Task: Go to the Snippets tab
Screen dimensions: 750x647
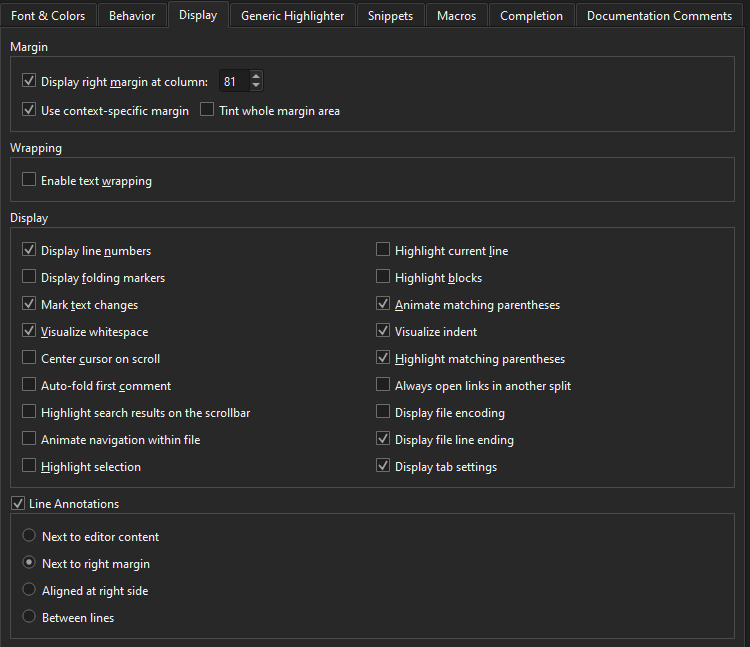Action: click(x=390, y=16)
